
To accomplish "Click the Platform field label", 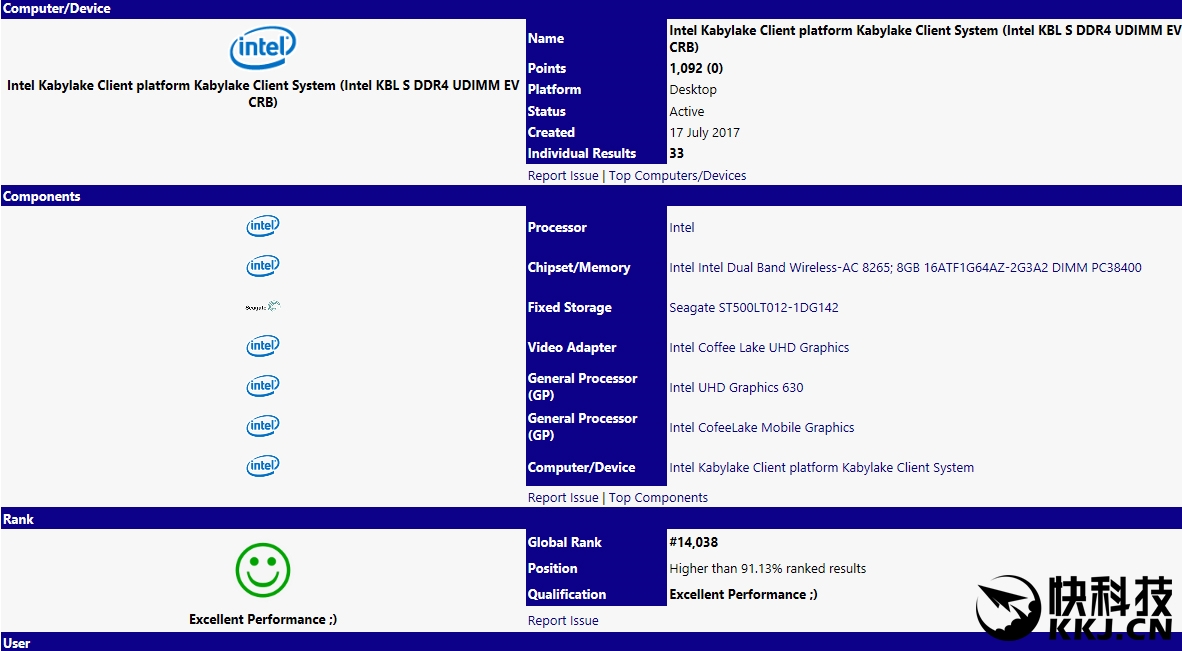I will [554, 89].
